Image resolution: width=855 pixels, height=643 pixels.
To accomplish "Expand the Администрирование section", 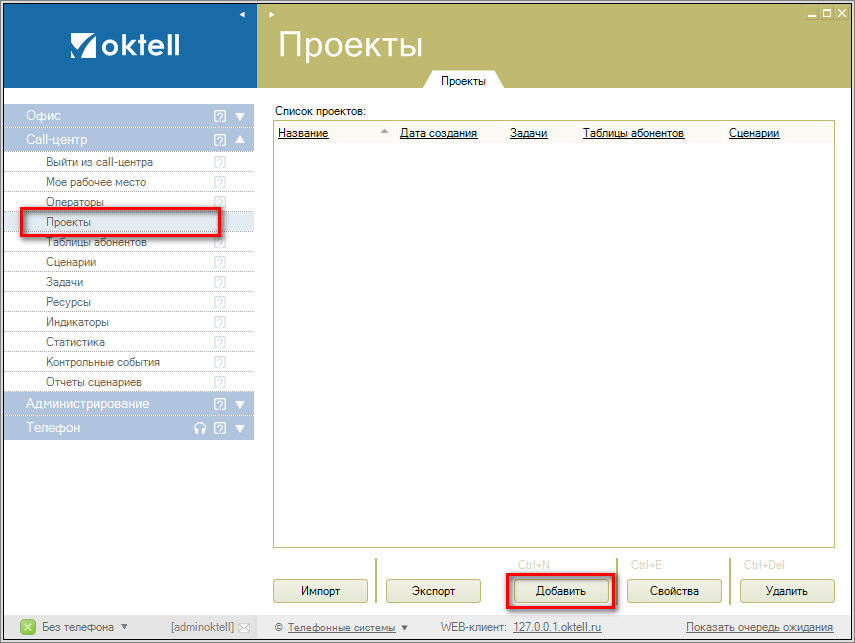I will click(x=240, y=405).
